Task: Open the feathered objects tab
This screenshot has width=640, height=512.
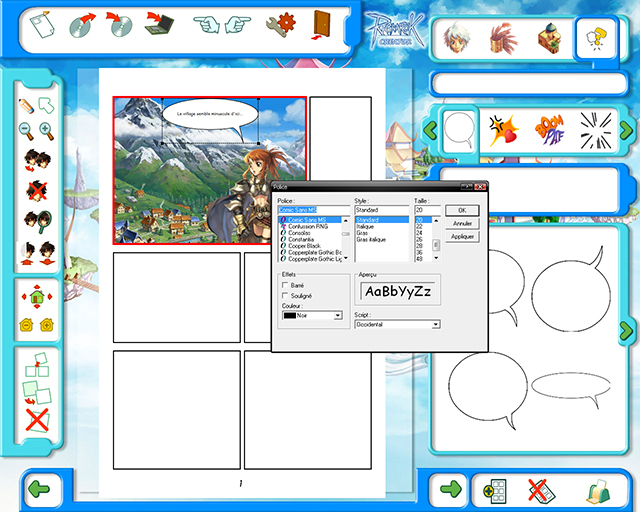Action: tap(504, 38)
